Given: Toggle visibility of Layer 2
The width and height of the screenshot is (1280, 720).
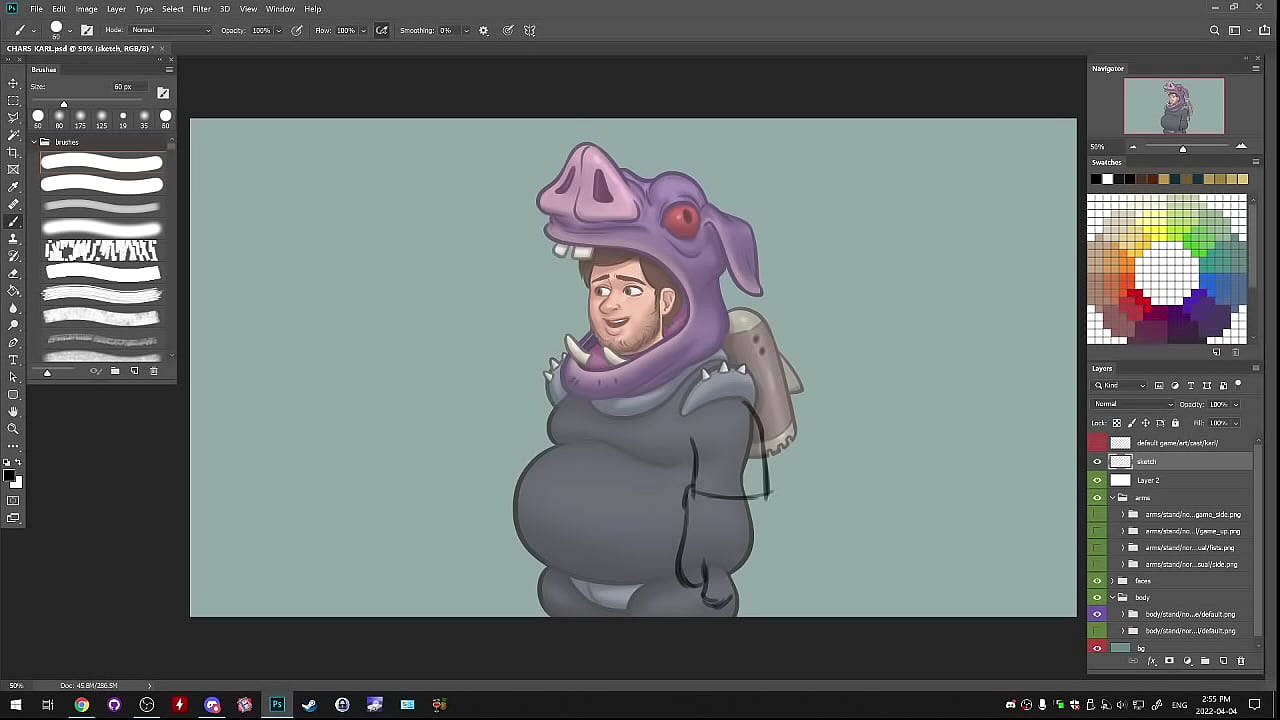Looking at the screenshot, I should click(x=1097, y=480).
